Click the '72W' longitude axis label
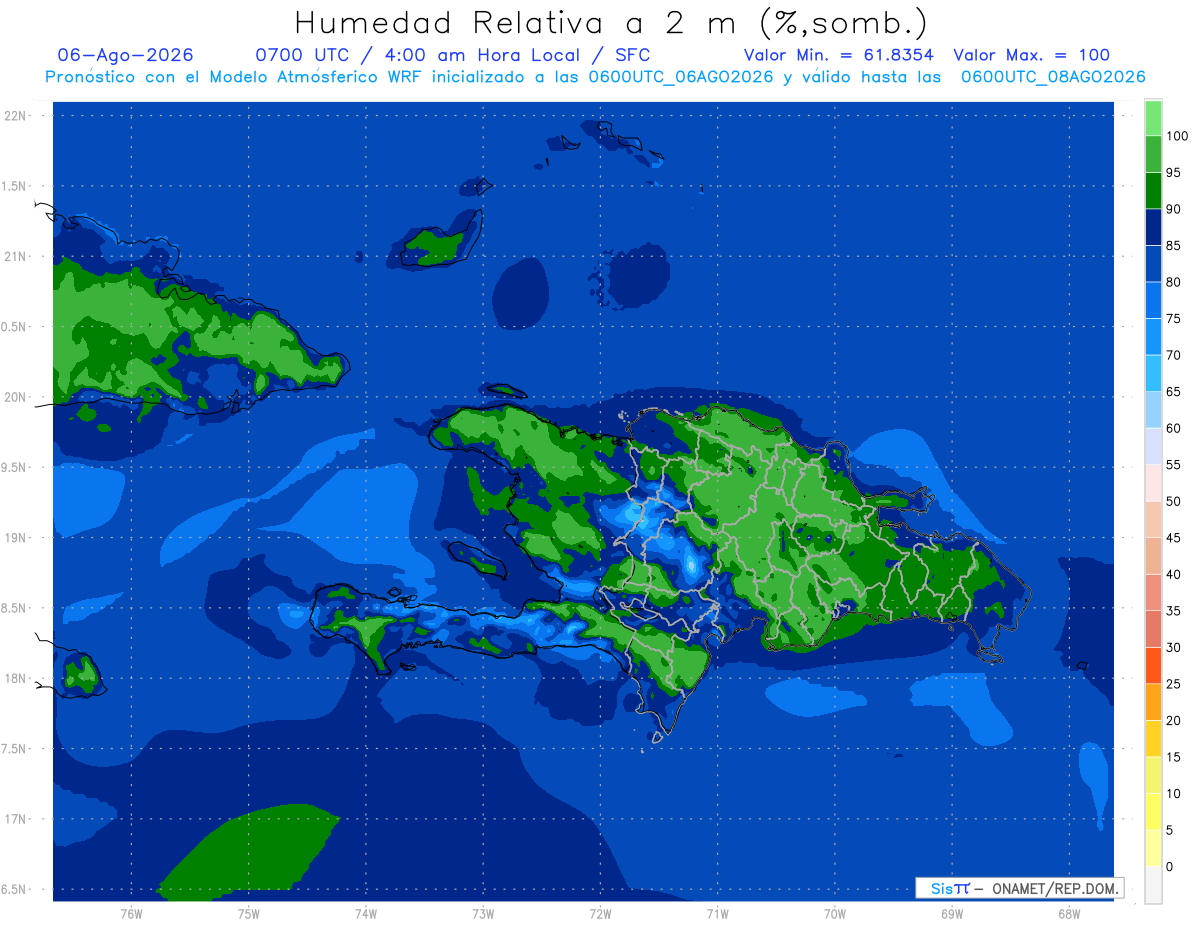 click(600, 914)
